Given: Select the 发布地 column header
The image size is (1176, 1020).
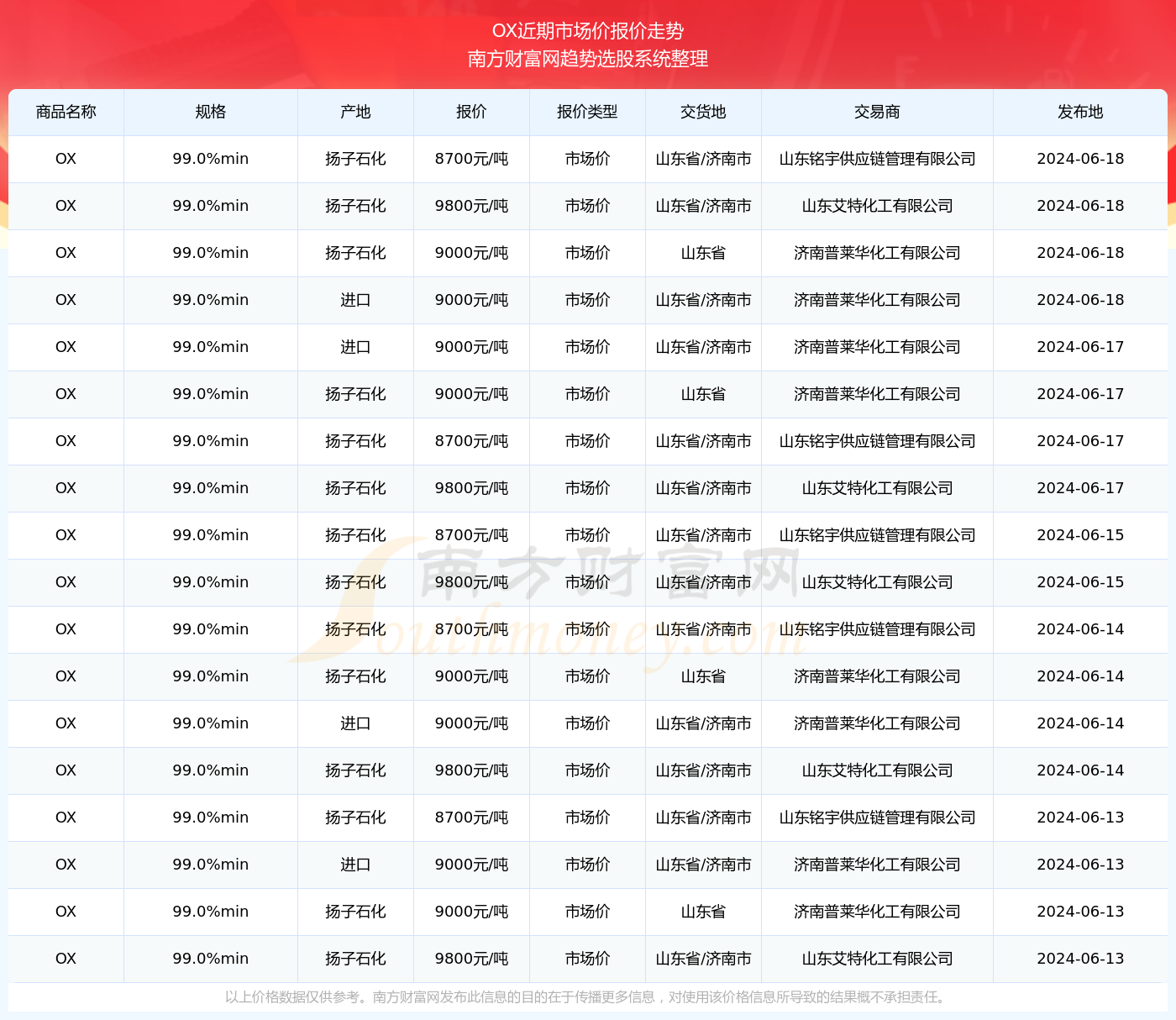Looking at the screenshot, I should coord(1080,112).
